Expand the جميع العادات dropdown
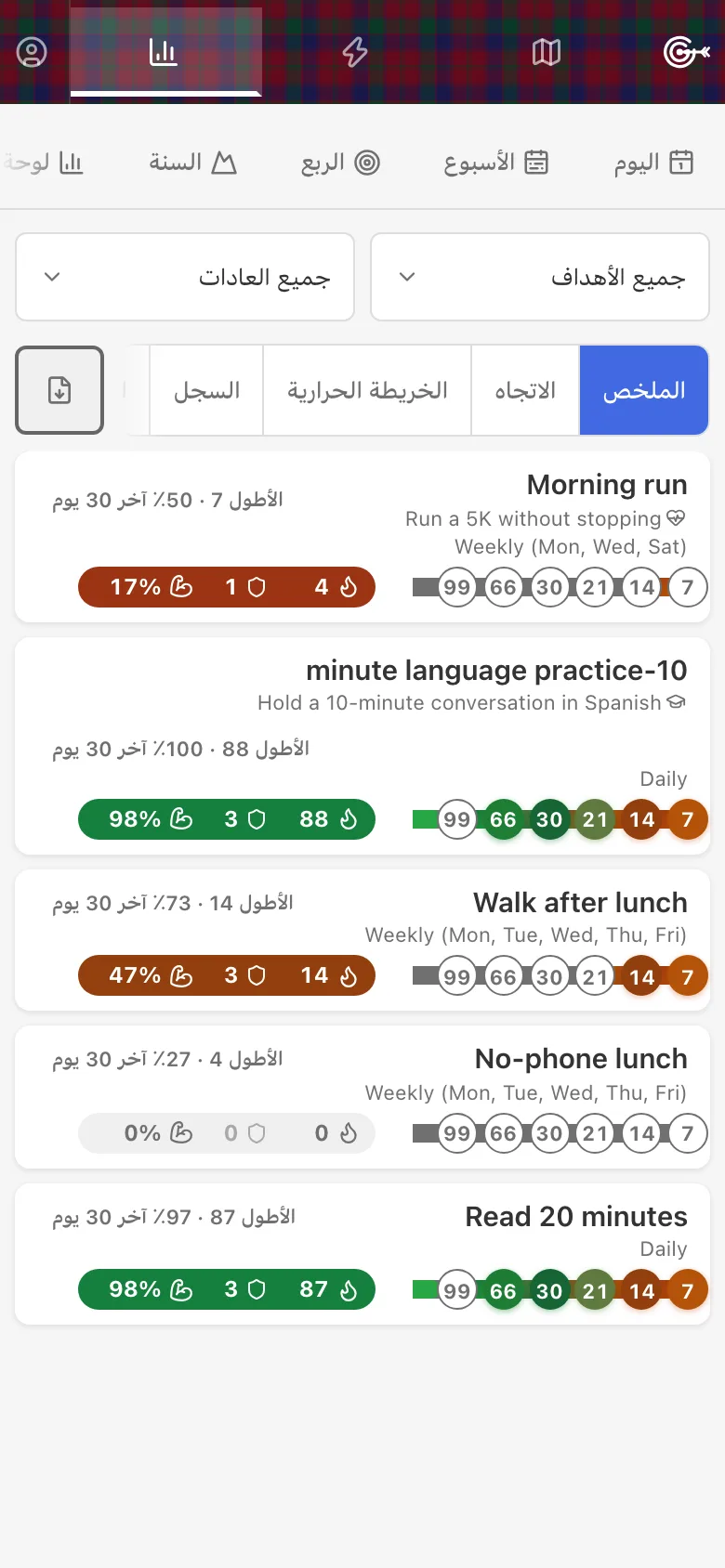The width and height of the screenshot is (725, 1568). click(185, 277)
